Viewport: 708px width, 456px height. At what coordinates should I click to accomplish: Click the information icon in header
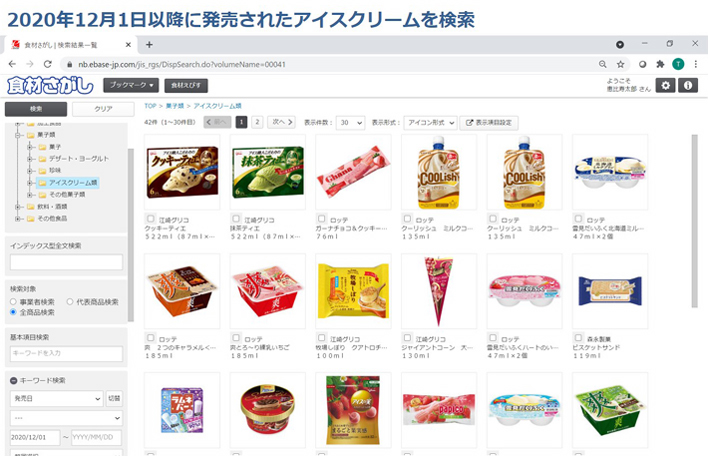(688, 85)
